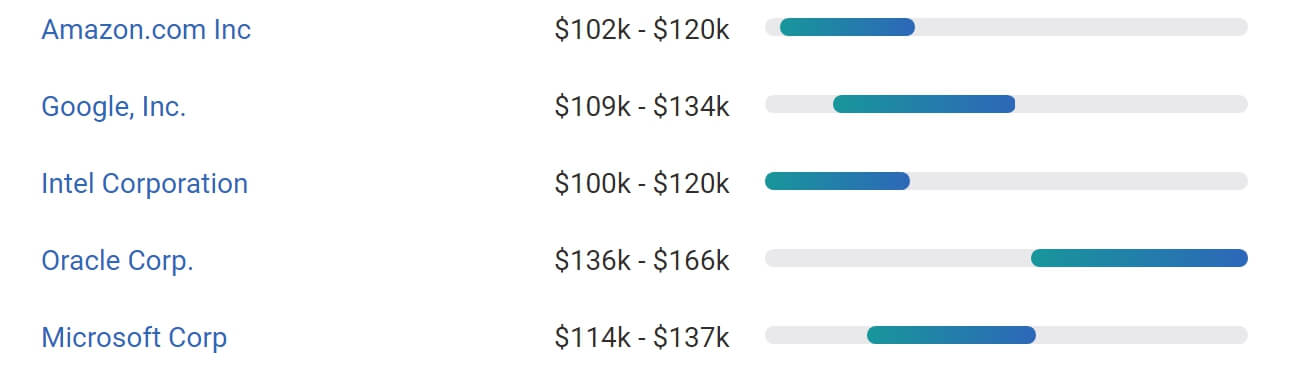Open the Amazon.com Inc company link
The height and width of the screenshot is (392, 1292).
click(x=146, y=30)
